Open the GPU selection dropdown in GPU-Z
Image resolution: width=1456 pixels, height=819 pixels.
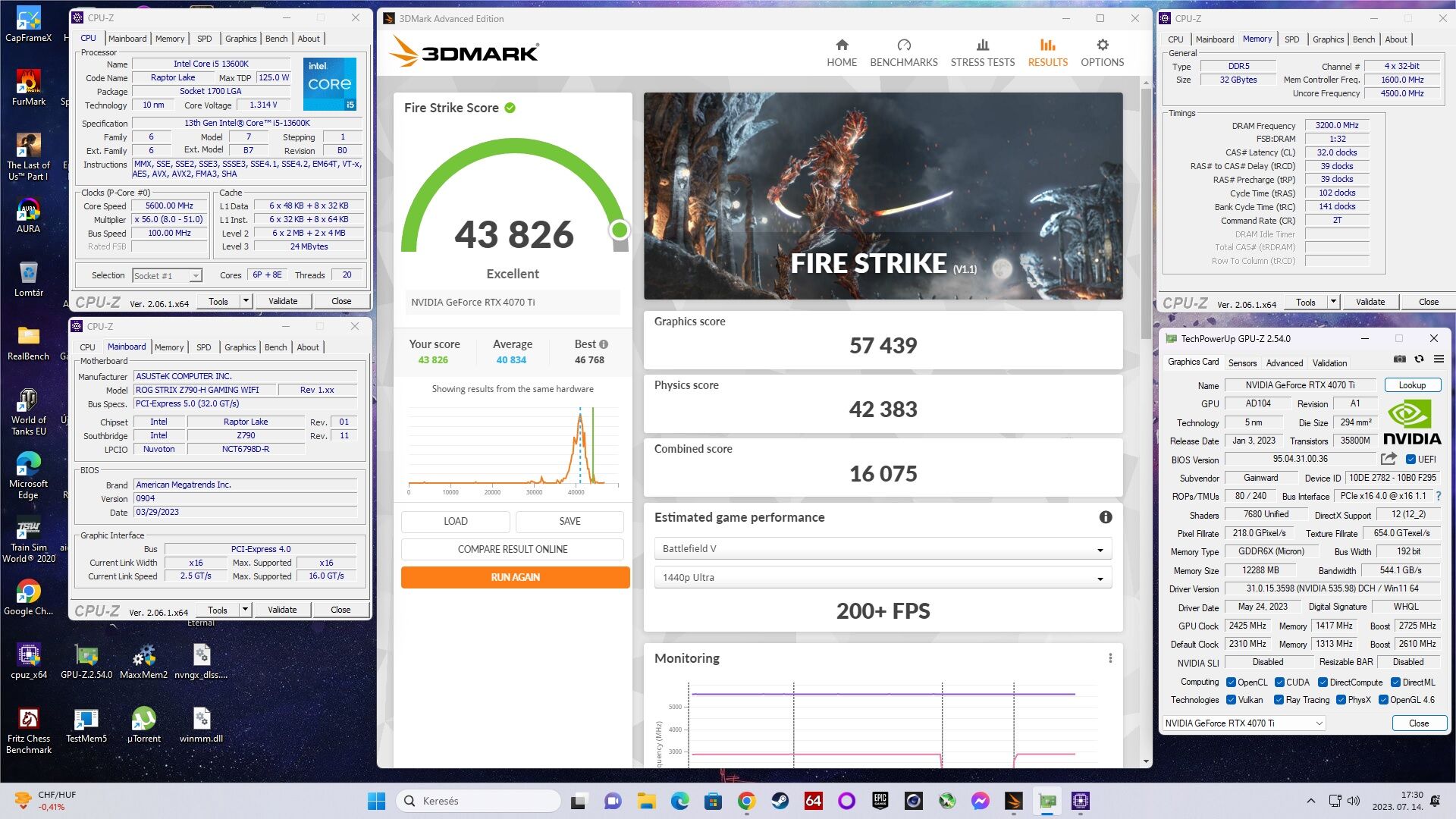pos(1244,723)
